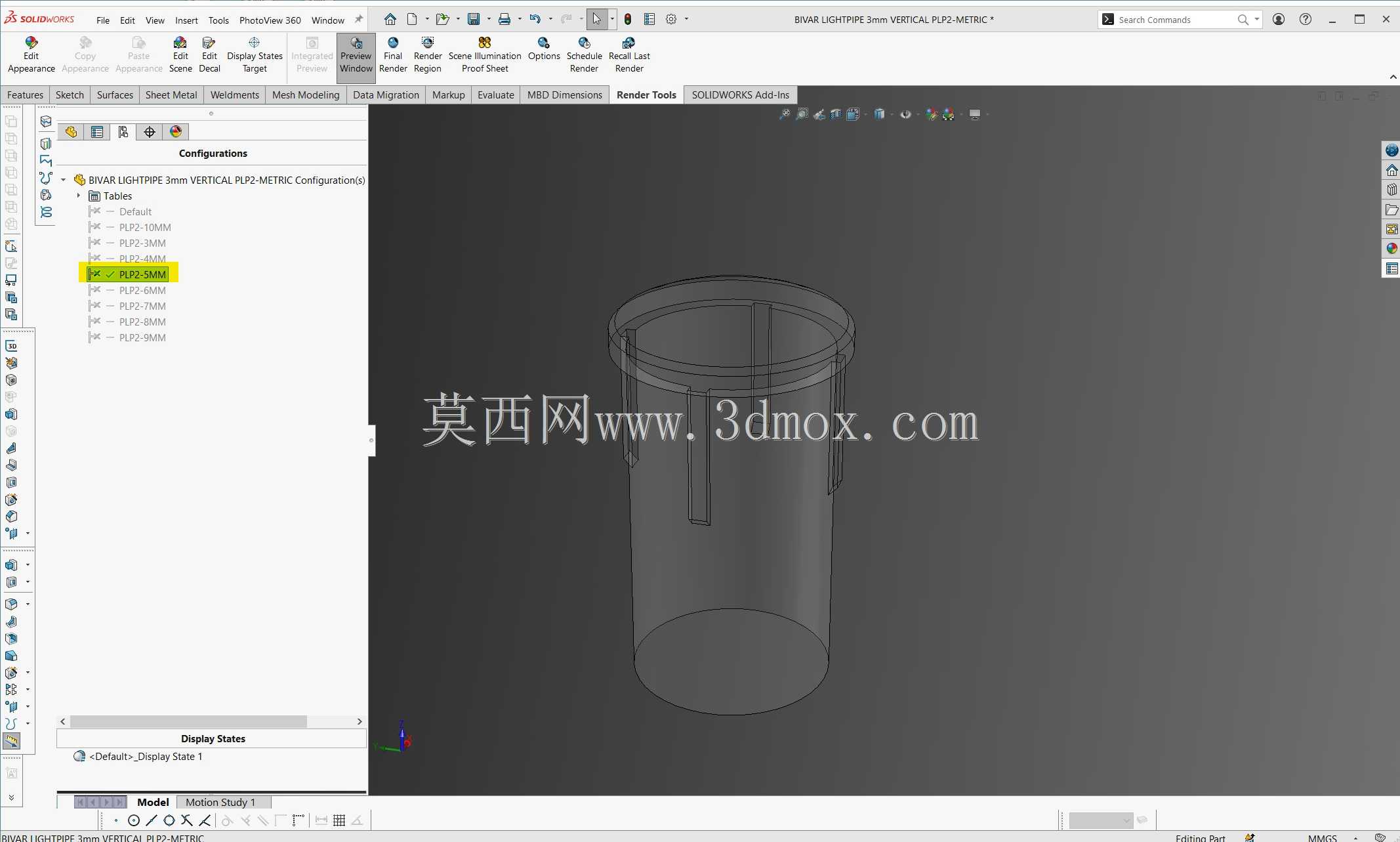The height and width of the screenshot is (842, 1400).
Task: Open Scene Illumination Proof Sheet
Action: 485,56
